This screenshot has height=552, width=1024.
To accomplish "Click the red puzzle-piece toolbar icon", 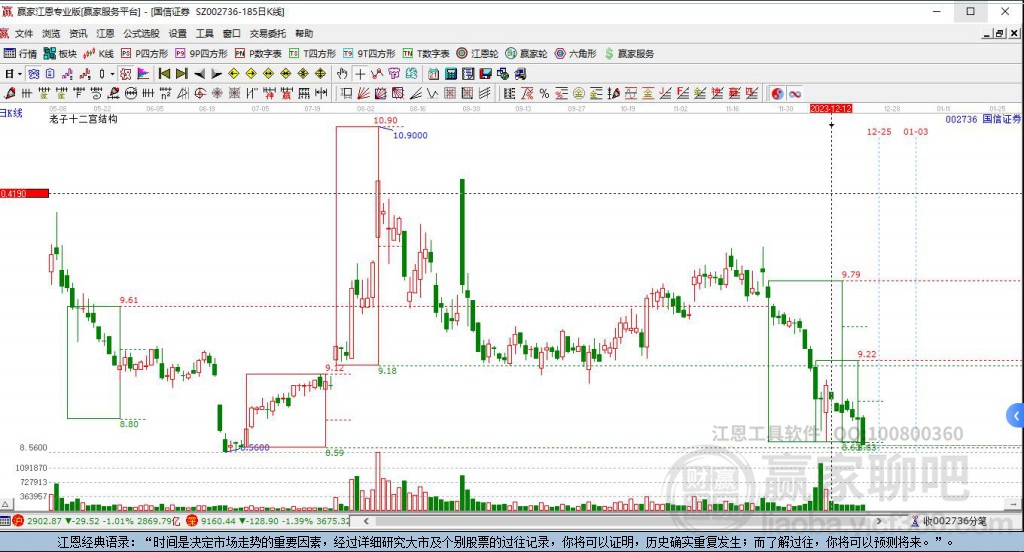I will pyautogui.click(x=125, y=74).
